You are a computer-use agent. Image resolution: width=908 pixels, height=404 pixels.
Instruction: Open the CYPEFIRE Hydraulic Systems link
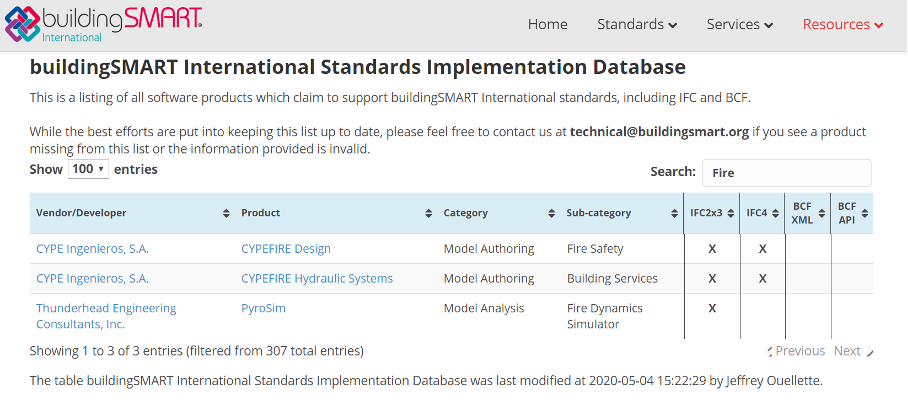click(x=316, y=279)
